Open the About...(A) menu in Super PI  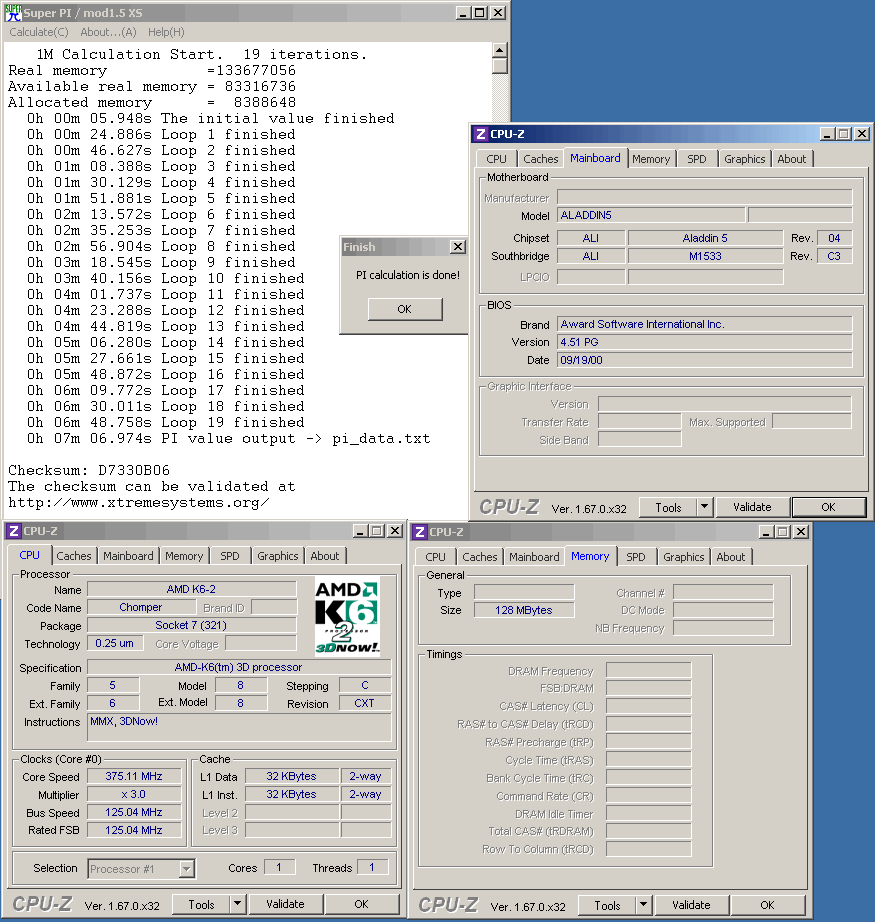tap(108, 32)
